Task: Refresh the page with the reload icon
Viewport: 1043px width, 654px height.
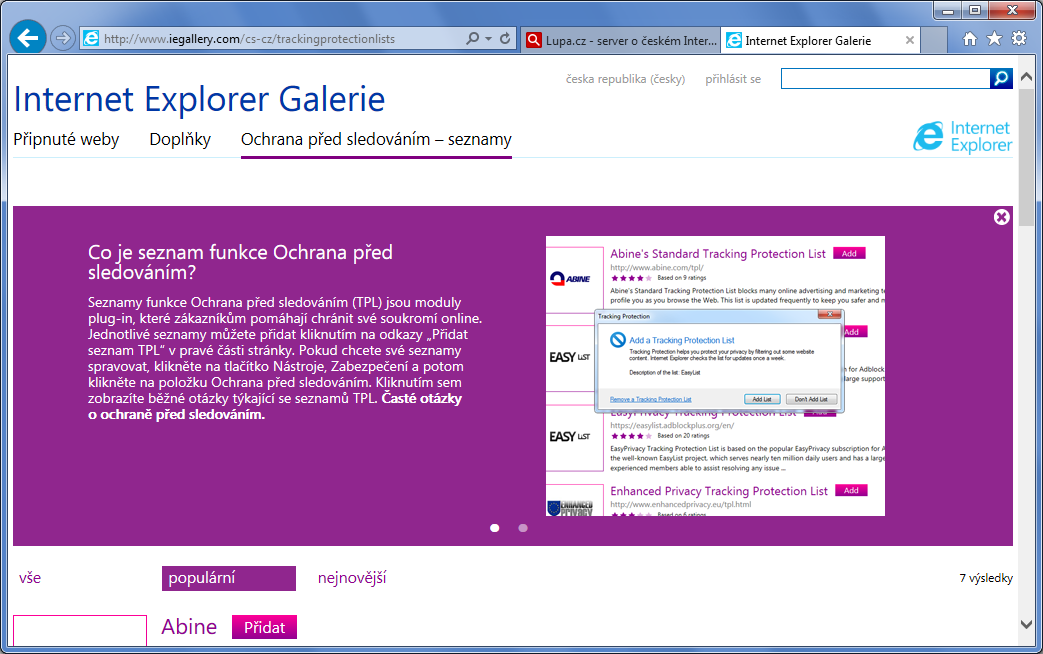Action: point(505,39)
